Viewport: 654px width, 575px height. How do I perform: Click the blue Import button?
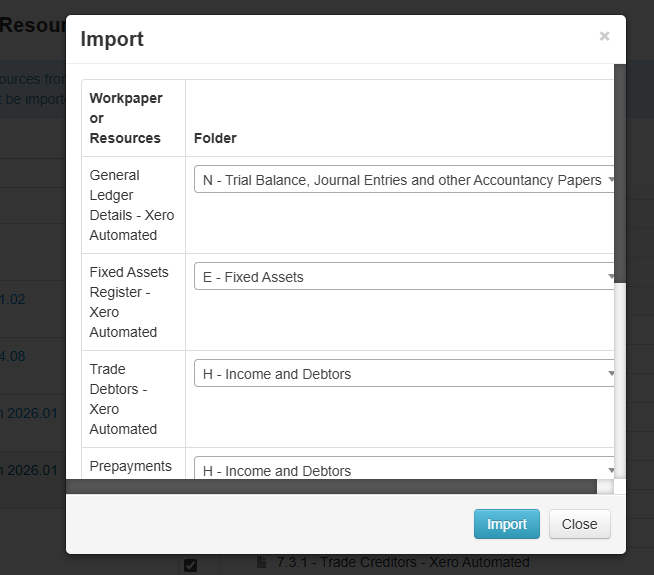click(x=506, y=524)
